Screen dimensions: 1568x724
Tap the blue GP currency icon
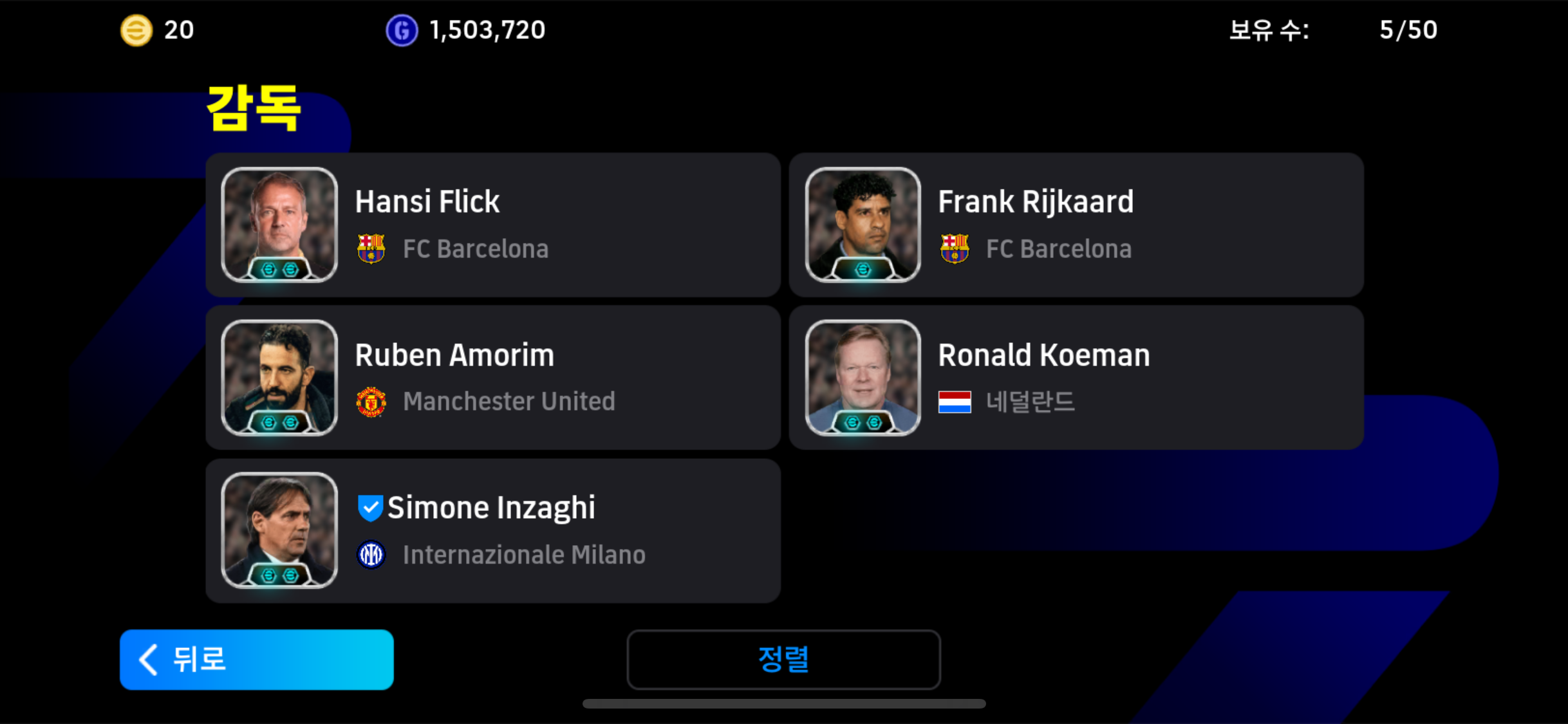[x=402, y=30]
